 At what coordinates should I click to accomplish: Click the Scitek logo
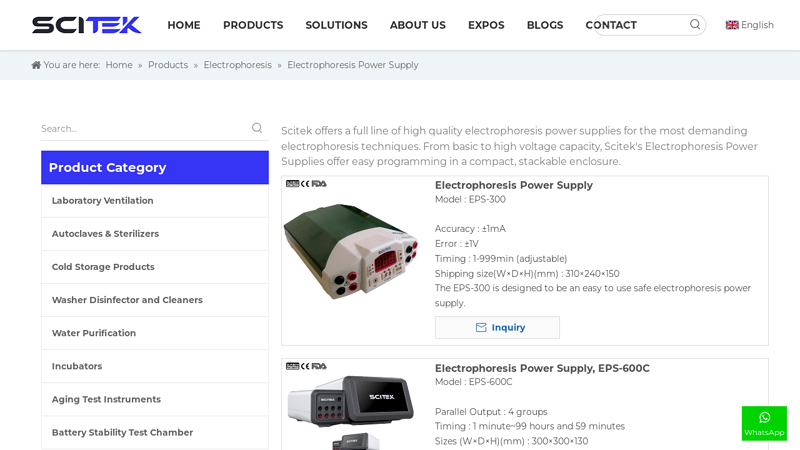point(87,24)
